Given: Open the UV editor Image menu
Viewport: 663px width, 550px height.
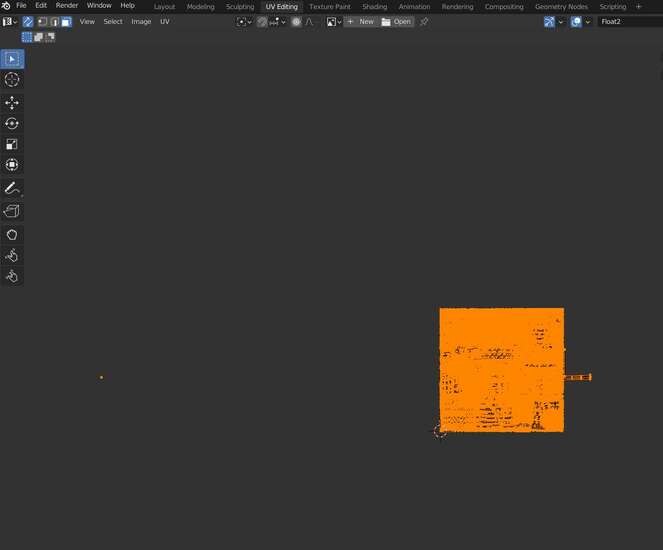Looking at the screenshot, I should click(x=141, y=22).
